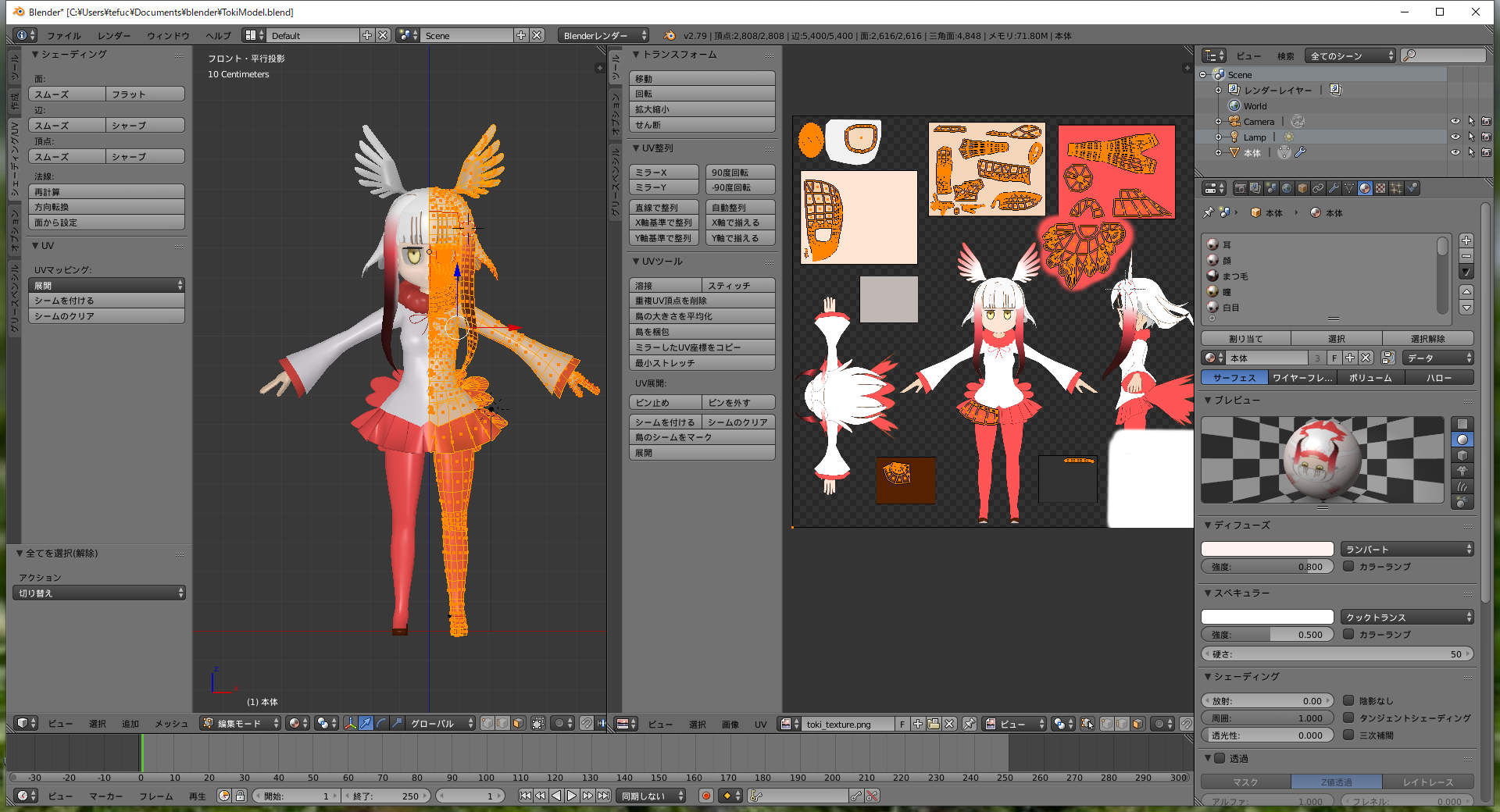
Task: Open image file with folder icon
Action: (x=934, y=724)
